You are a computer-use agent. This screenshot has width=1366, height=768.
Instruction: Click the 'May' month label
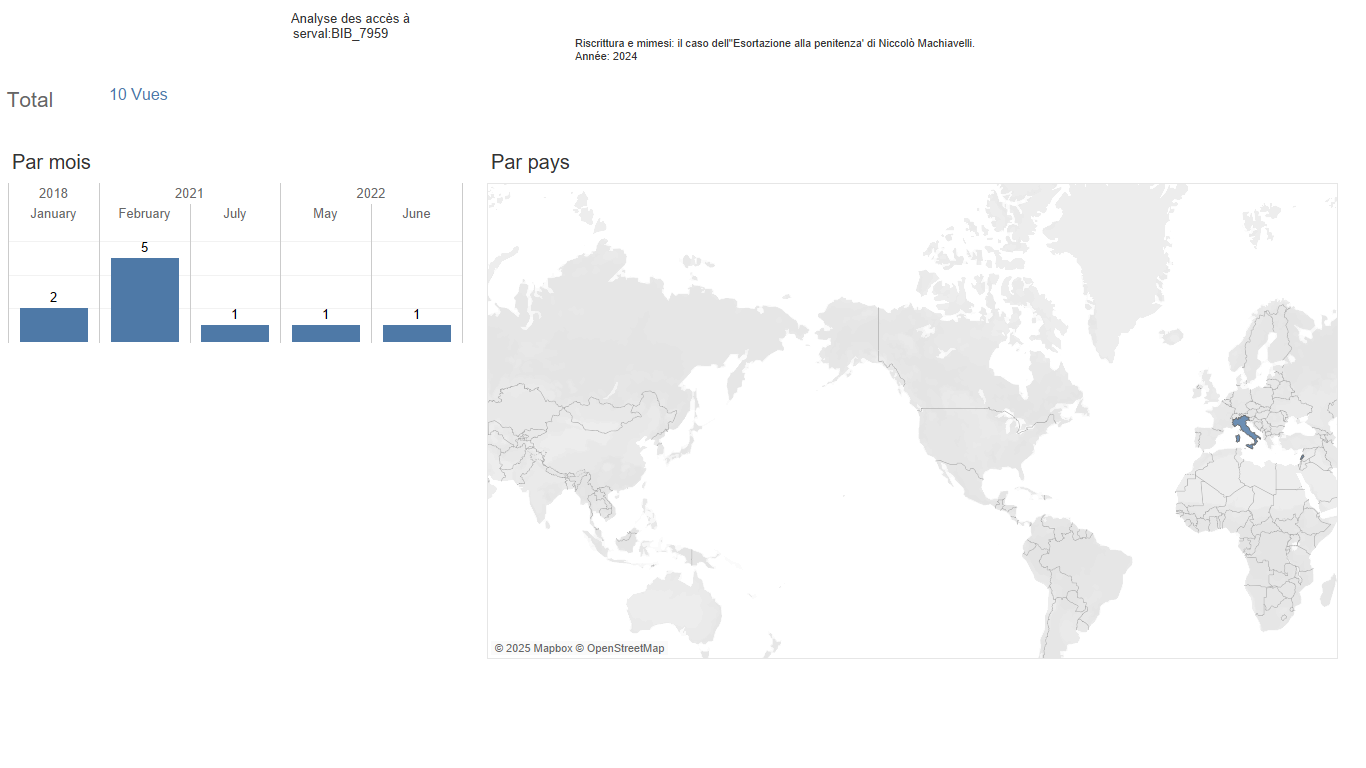(x=325, y=213)
